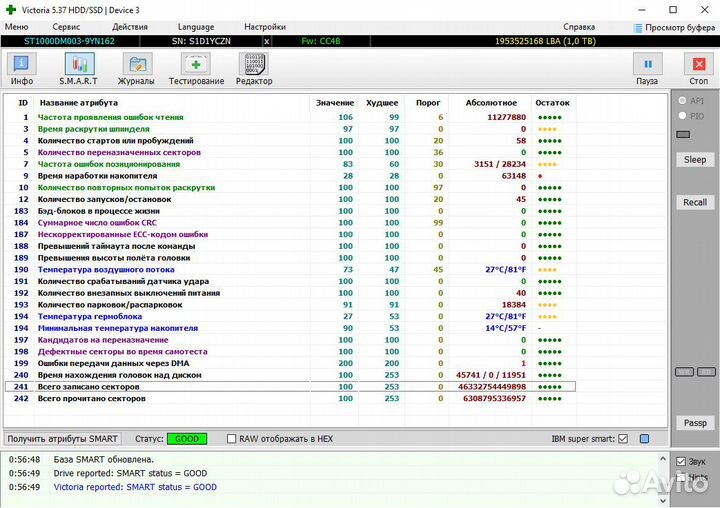
Task: Enable RAW отображать в HEX checkbox
Action: (232, 439)
